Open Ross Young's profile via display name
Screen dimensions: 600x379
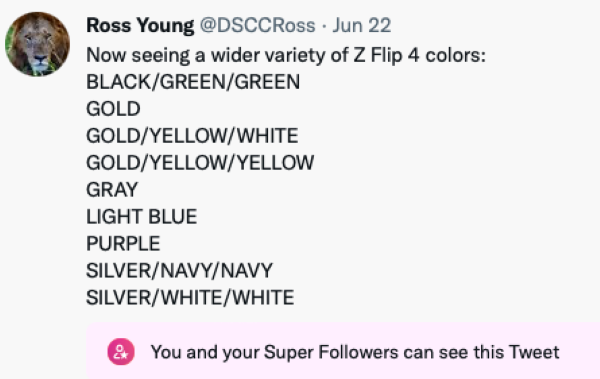tap(140, 26)
